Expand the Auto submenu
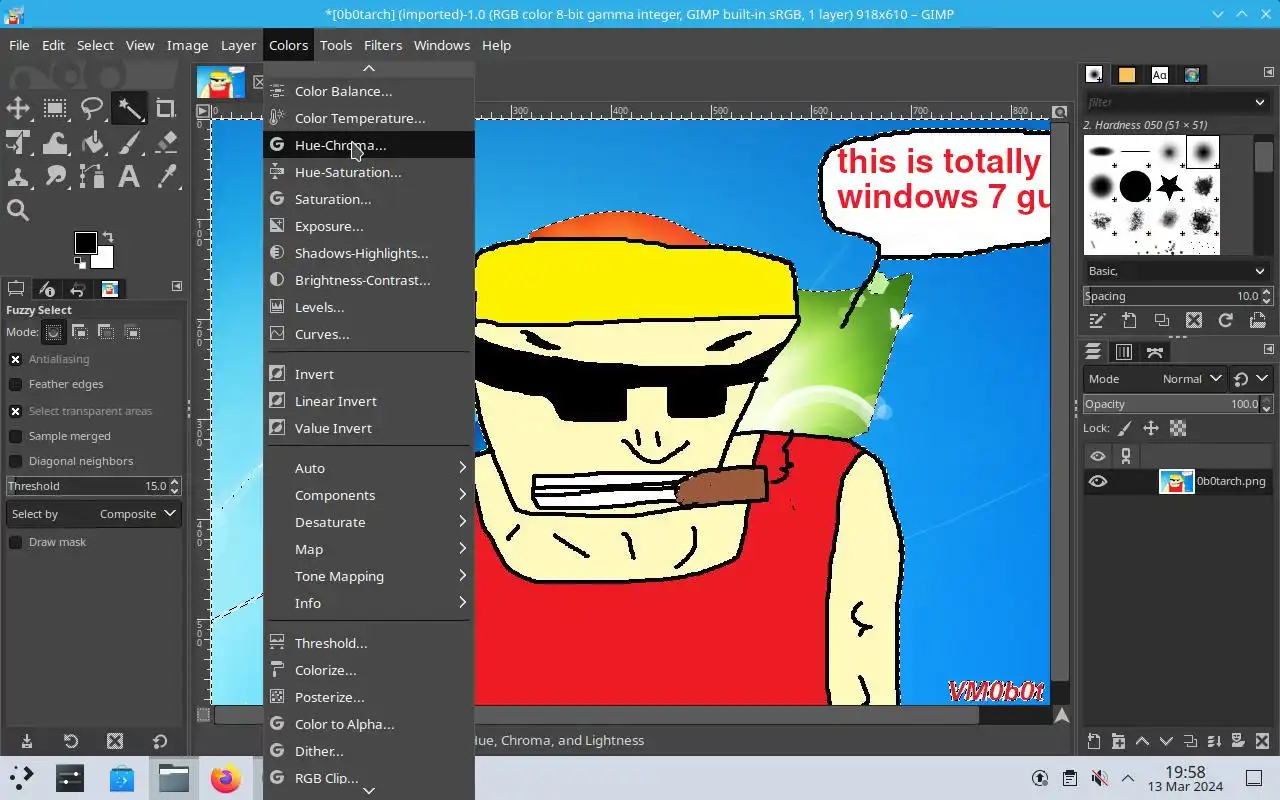 click(x=369, y=468)
